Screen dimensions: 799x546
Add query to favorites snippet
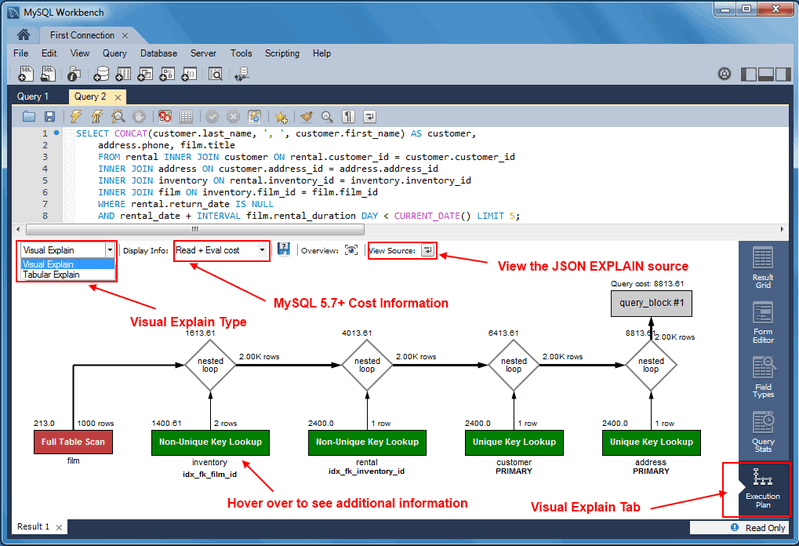click(x=281, y=117)
